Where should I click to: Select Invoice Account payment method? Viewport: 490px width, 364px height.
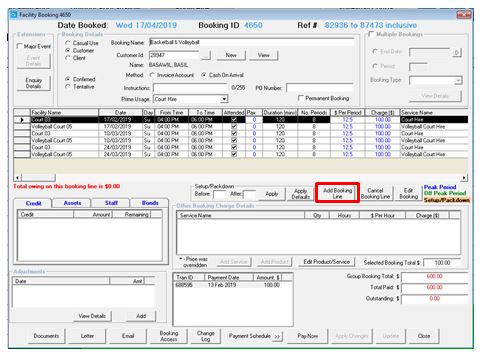(x=152, y=75)
